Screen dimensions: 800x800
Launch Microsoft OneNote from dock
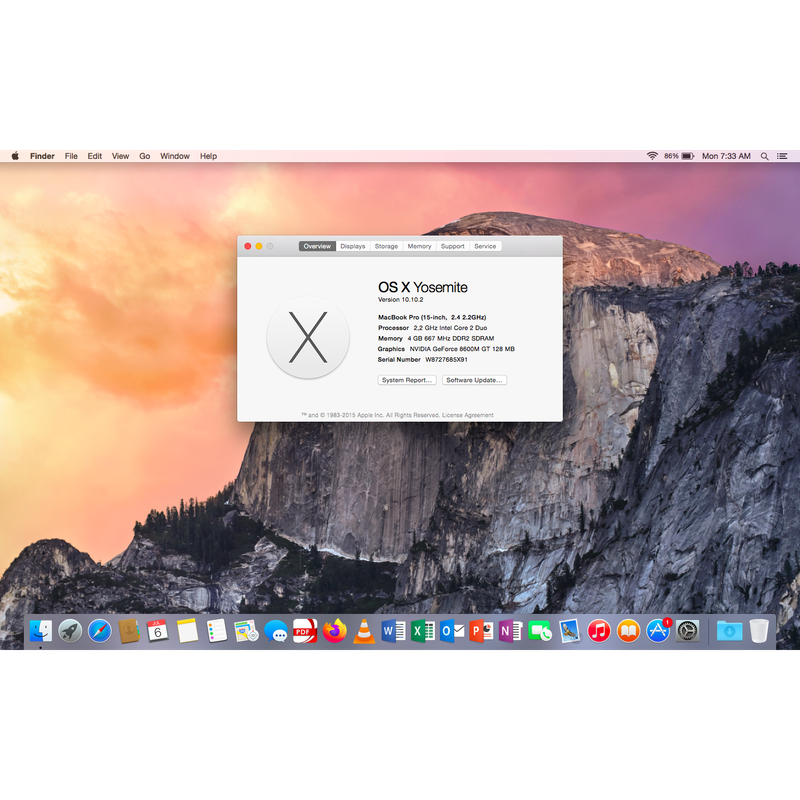click(x=511, y=631)
